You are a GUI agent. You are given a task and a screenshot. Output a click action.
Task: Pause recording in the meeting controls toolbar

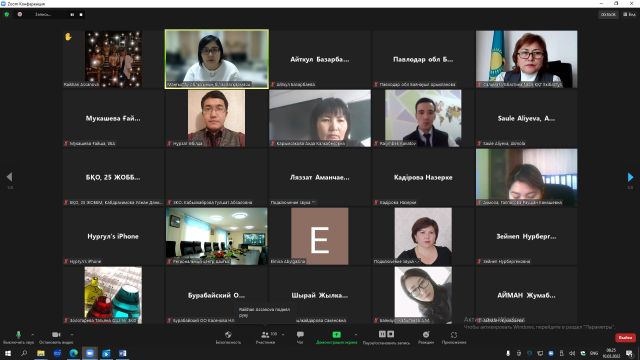click(382, 334)
